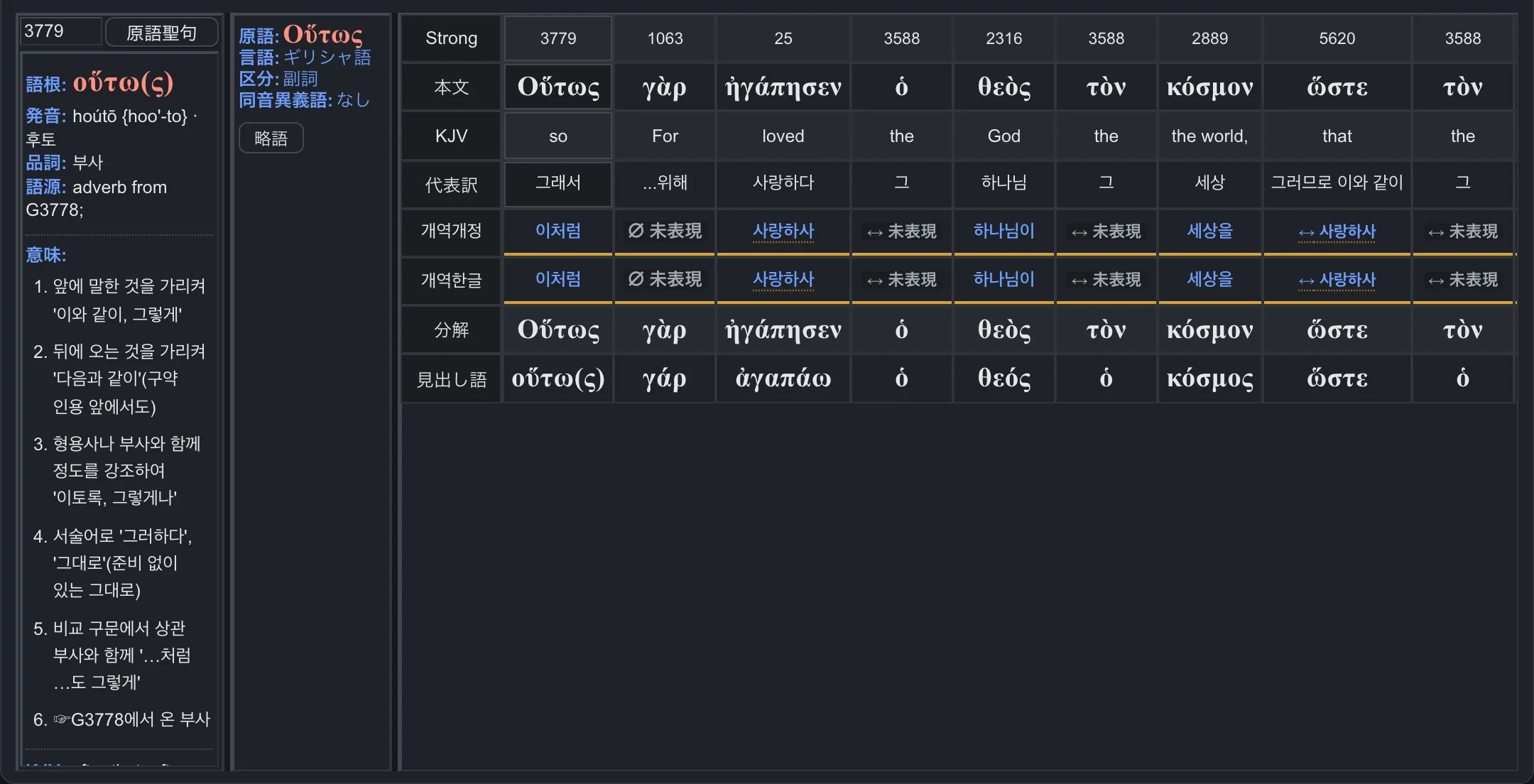
Task: Select Strong number 5620 cell
Action: coord(1337,38)
